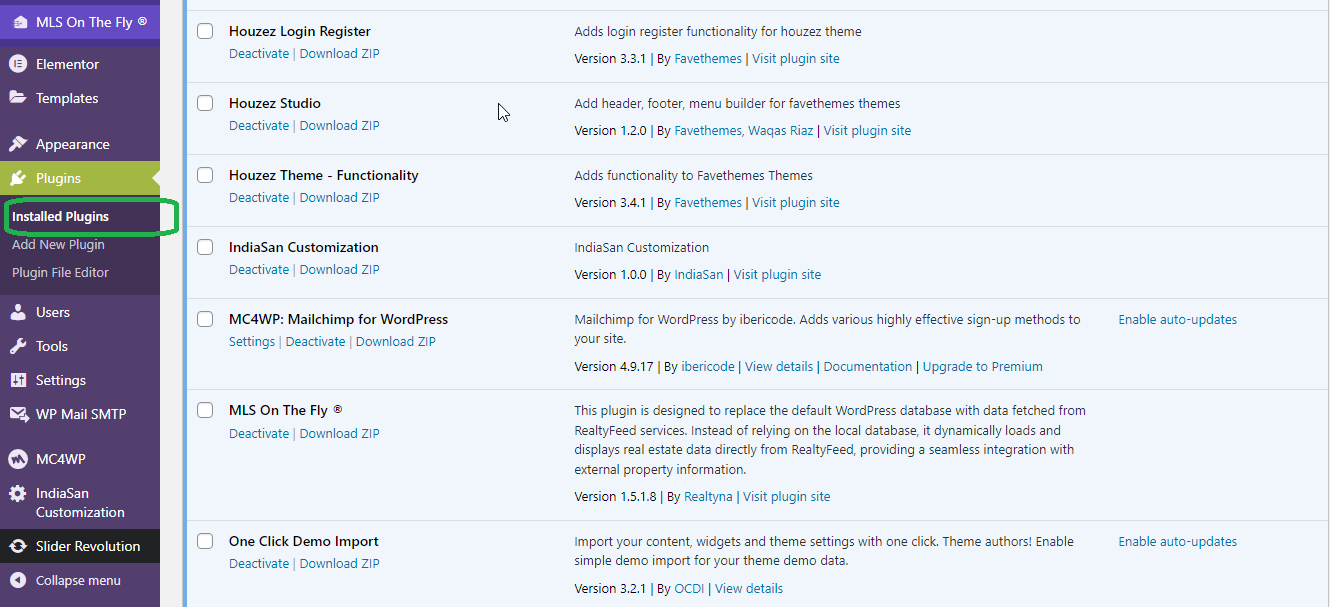Tick the IndiaSan Customization plugin checkbox

tap(205, 247)
